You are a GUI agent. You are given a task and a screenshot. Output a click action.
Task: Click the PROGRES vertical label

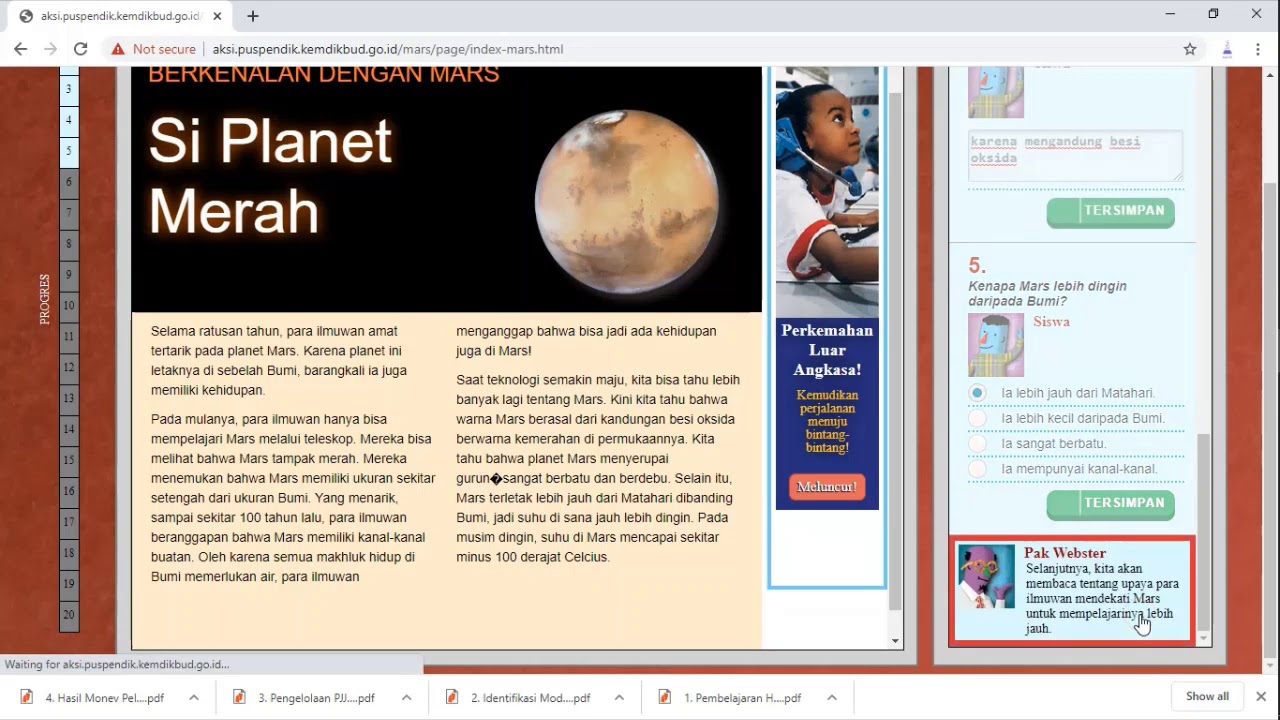coord(45,298)
